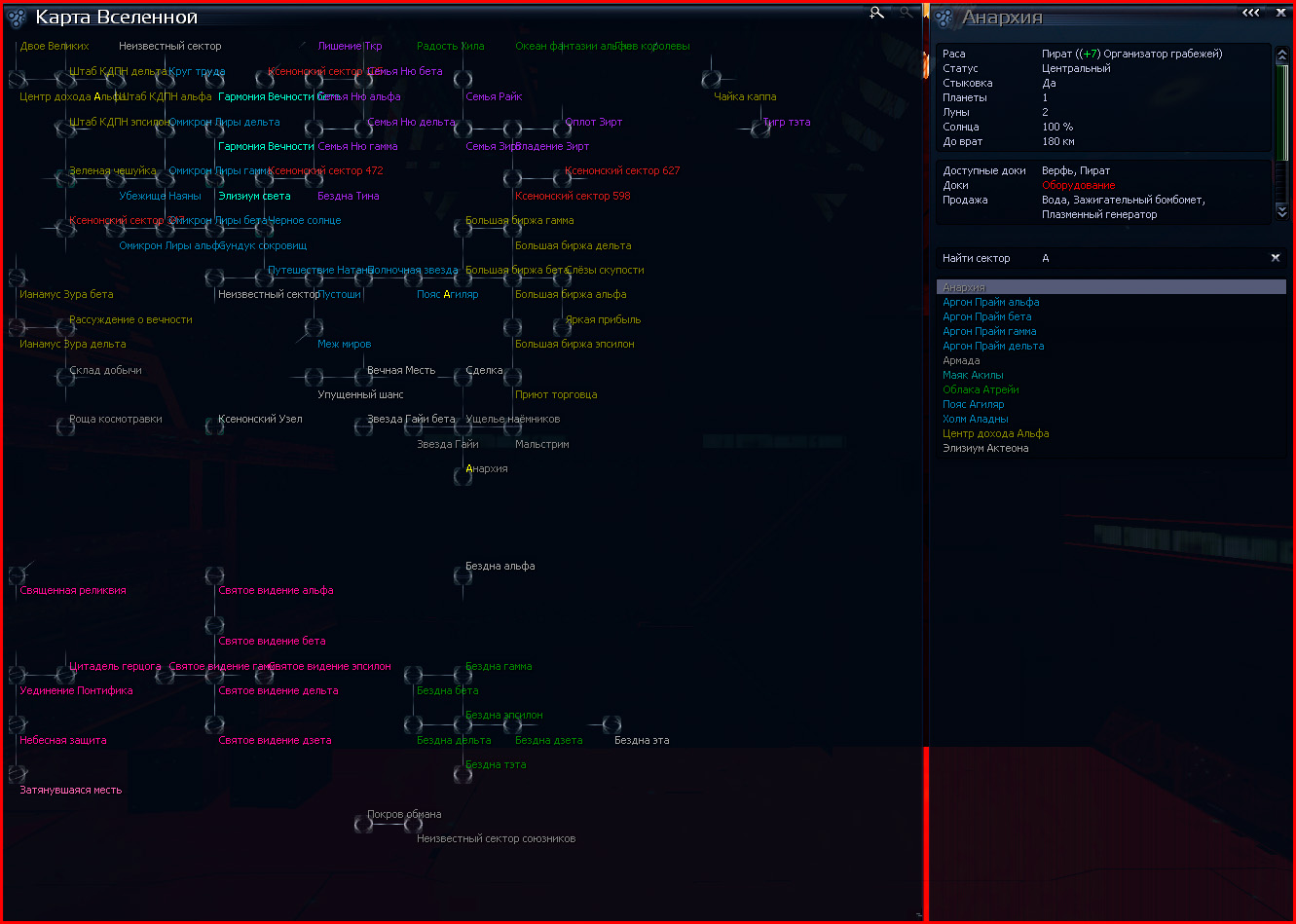
Task: Clear the sector search with the X button
Action: pos(1275,258)
